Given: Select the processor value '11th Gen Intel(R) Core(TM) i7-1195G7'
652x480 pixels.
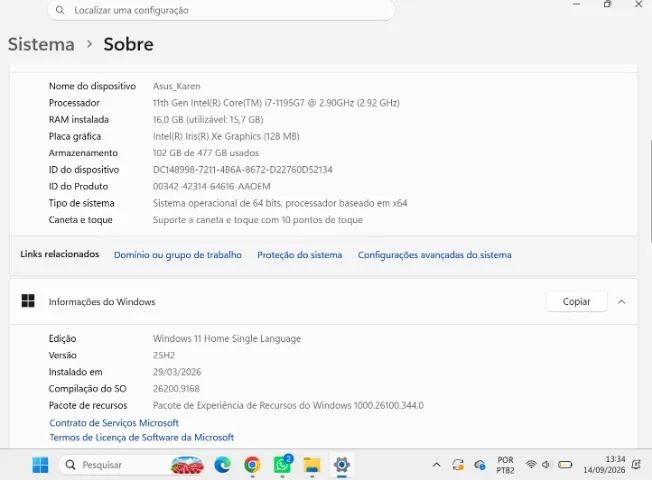Looking at the screenshot, I should [x=276, y=103].
